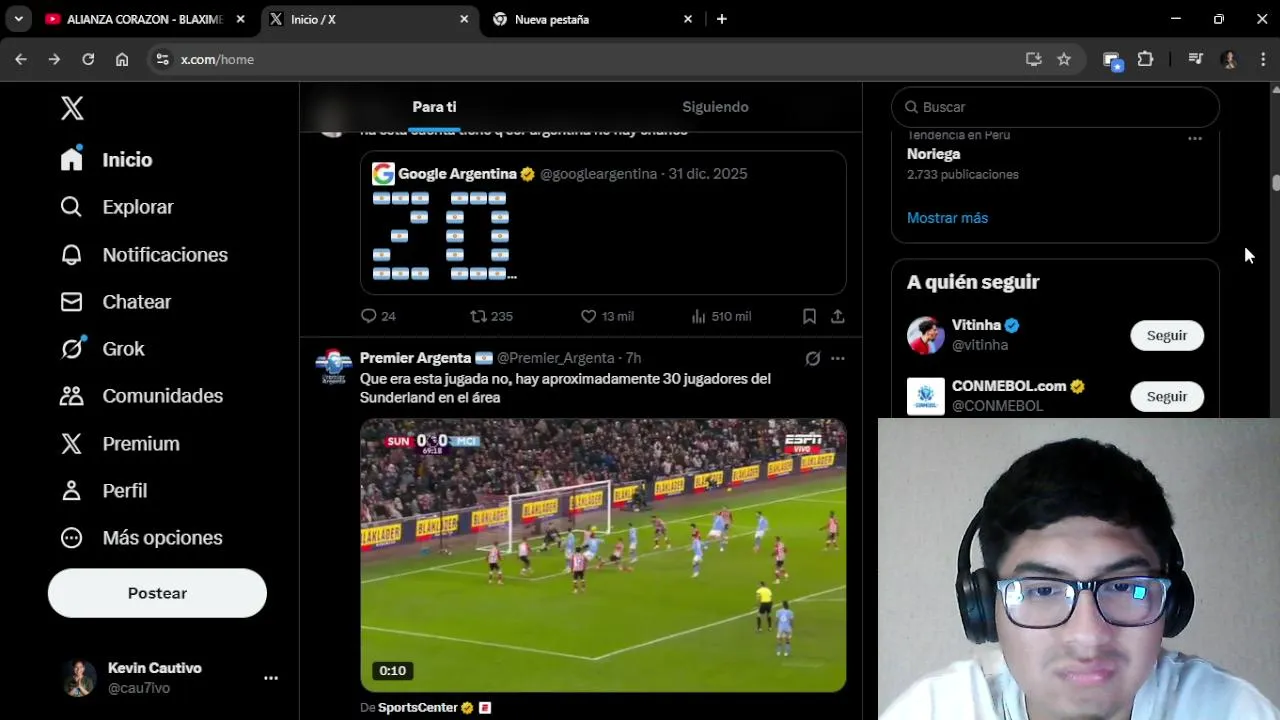Open account menu dots next to Kevin Cautivo
Image resolution: width=1280 pixels, height=720 pixels.
[x=271, y=678]
